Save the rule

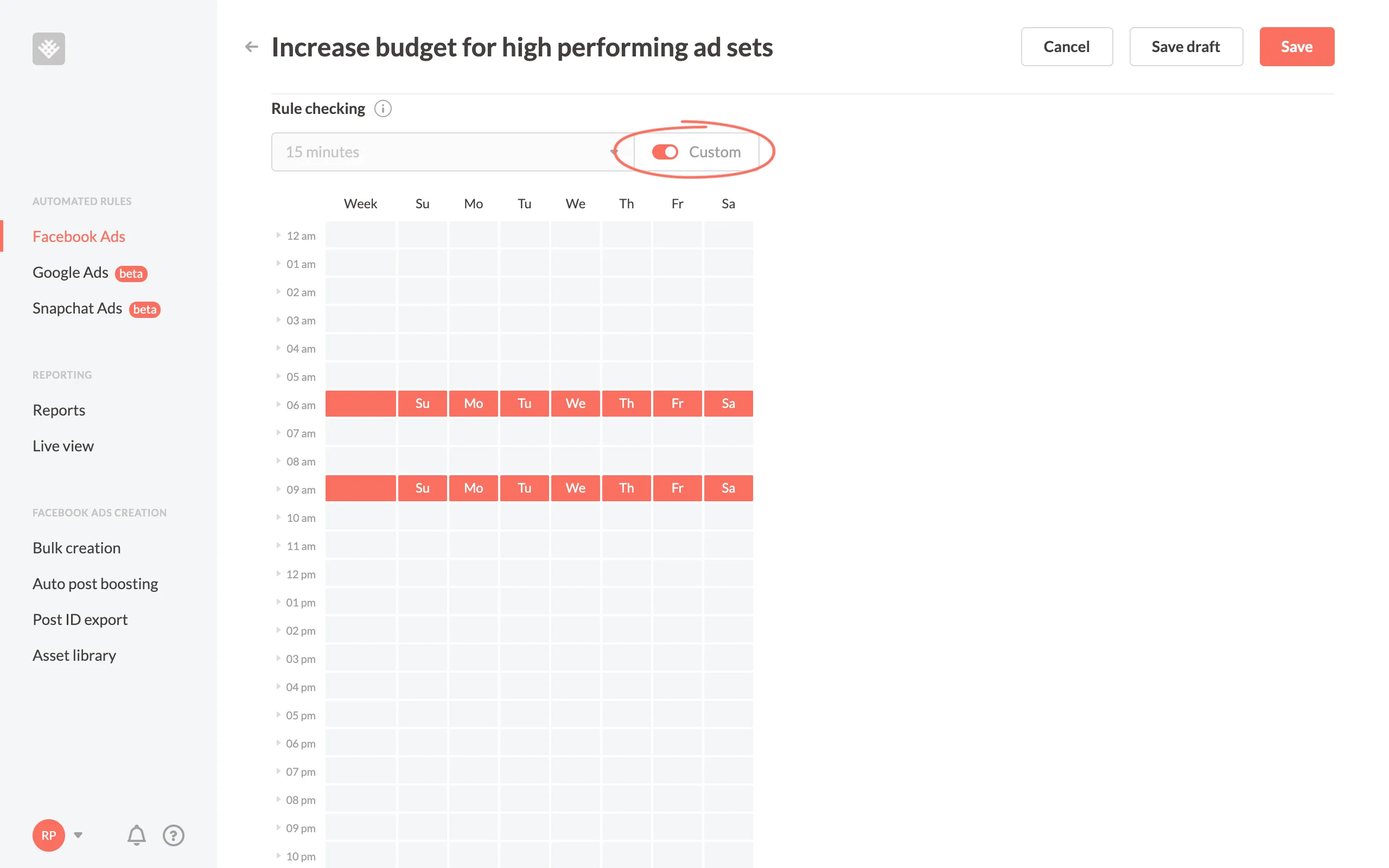tap(1297, 47)
